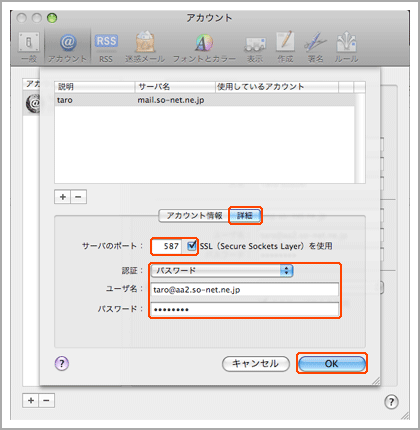The height and width of the screenshot is (430, 420).
Task: Open the 認証 パスワード dropdown
Action: 222,271
